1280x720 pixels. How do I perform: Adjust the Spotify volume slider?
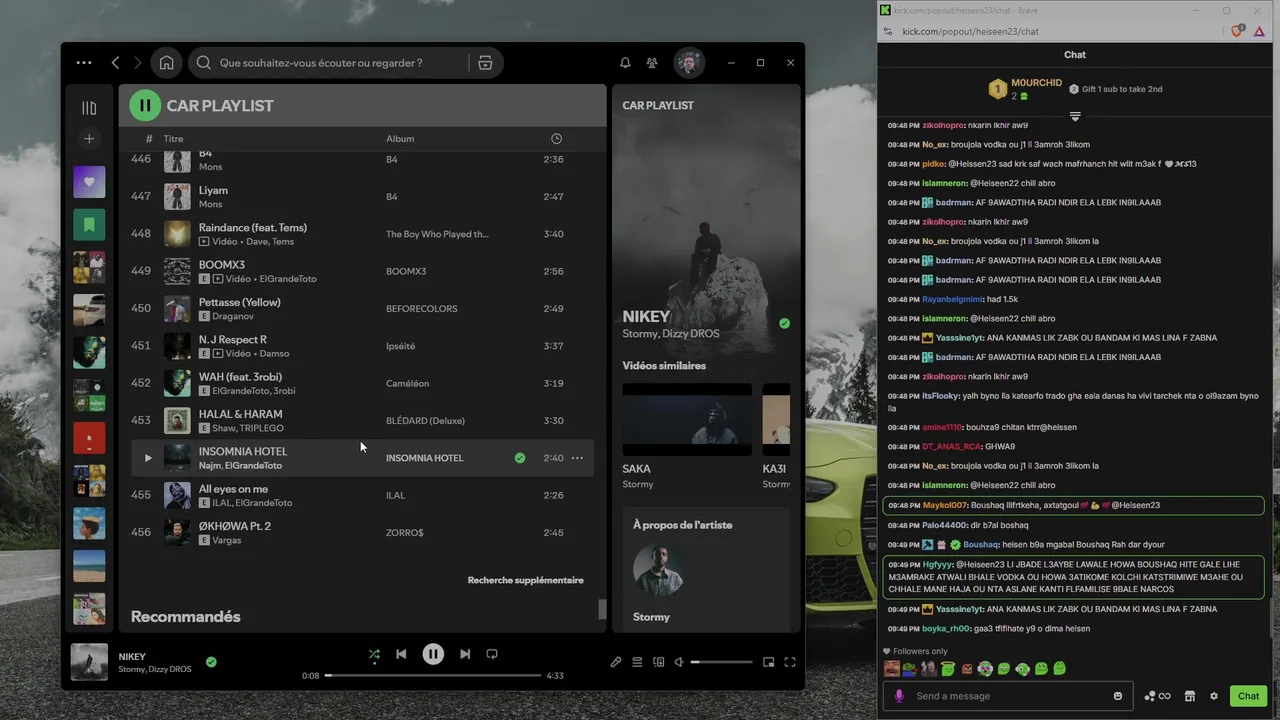point(721,662)
